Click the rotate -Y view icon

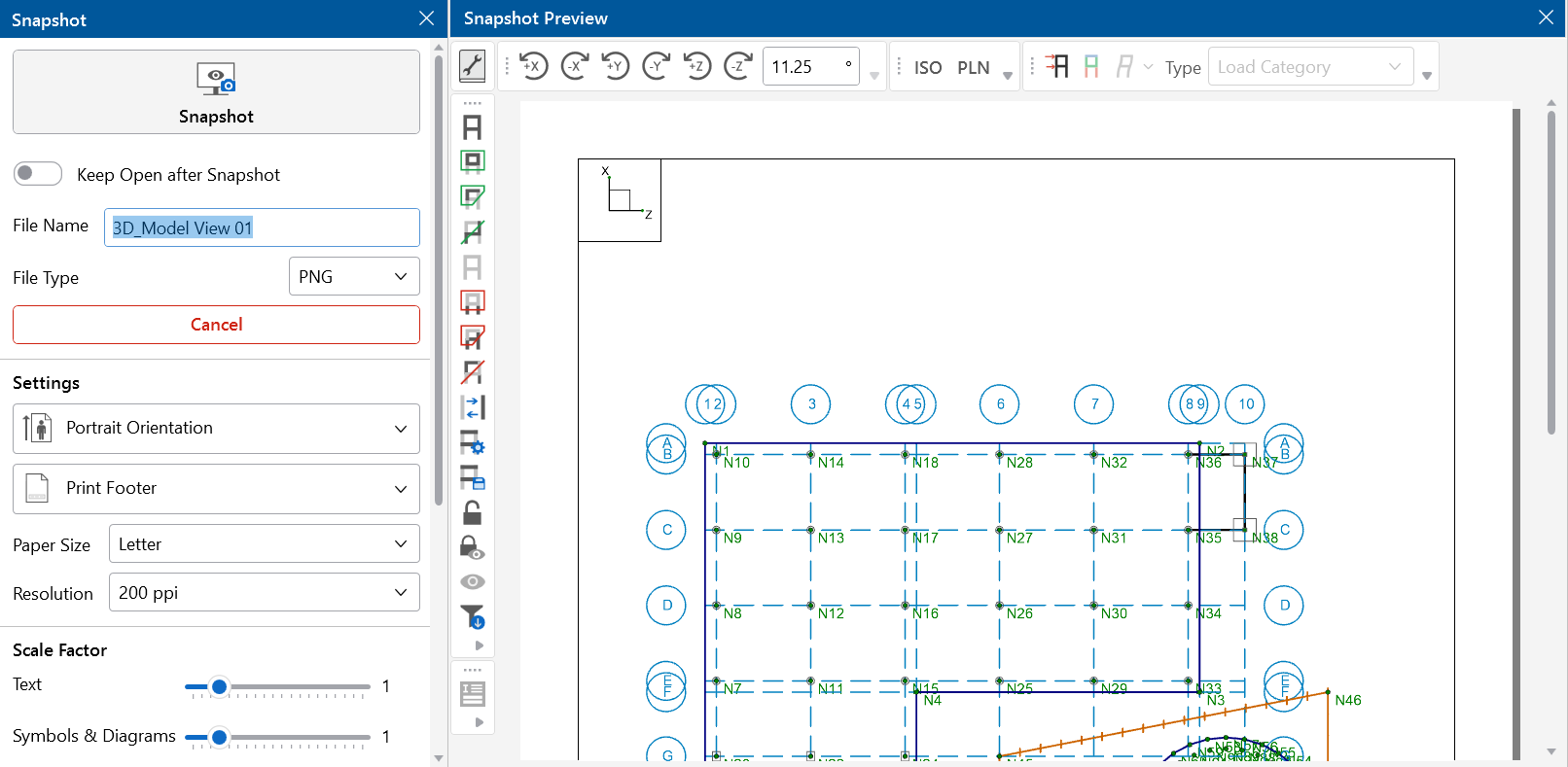pos(657,66)
